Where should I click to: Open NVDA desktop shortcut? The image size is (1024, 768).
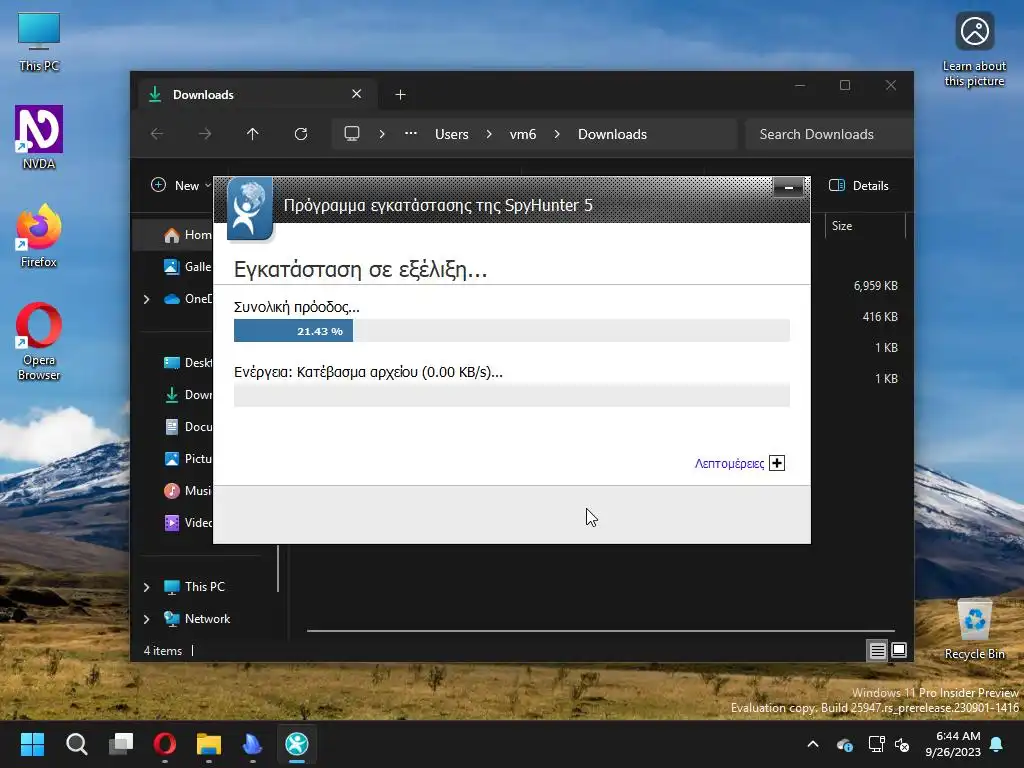coord(39,138)
